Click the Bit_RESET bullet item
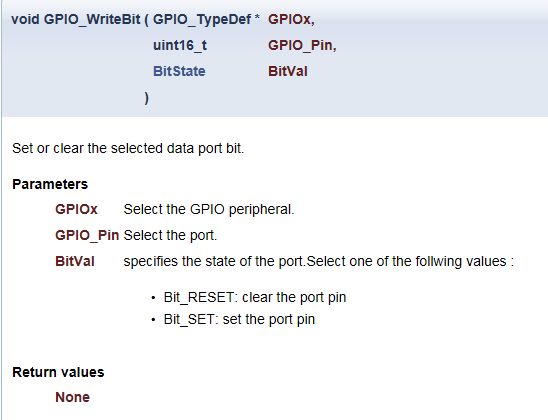 click(x=255, y=298)
